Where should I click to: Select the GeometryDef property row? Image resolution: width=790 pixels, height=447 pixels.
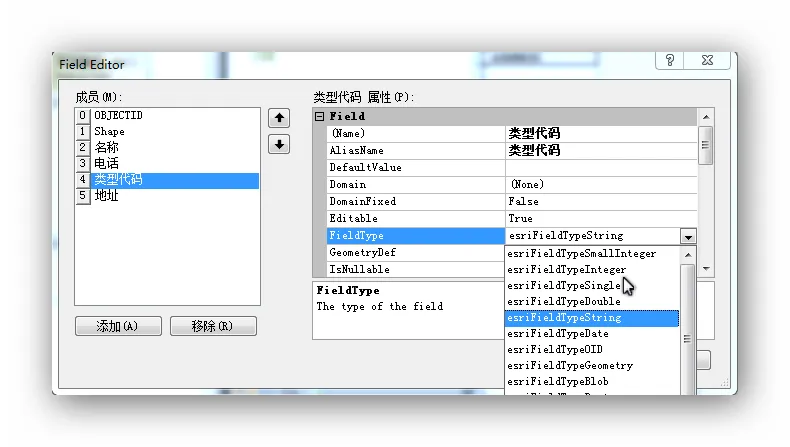416,252
